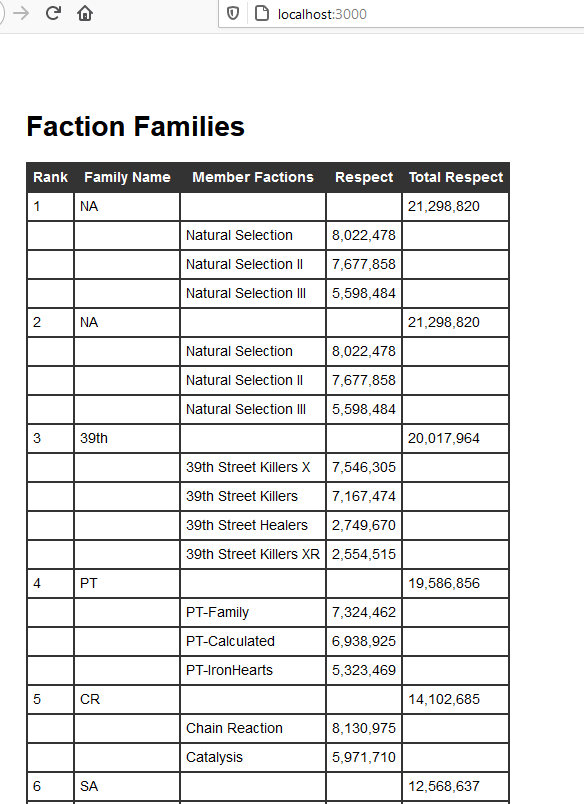Select the PT-Family faction cell
Screen dimensions: 584x804
click(253, 612)
